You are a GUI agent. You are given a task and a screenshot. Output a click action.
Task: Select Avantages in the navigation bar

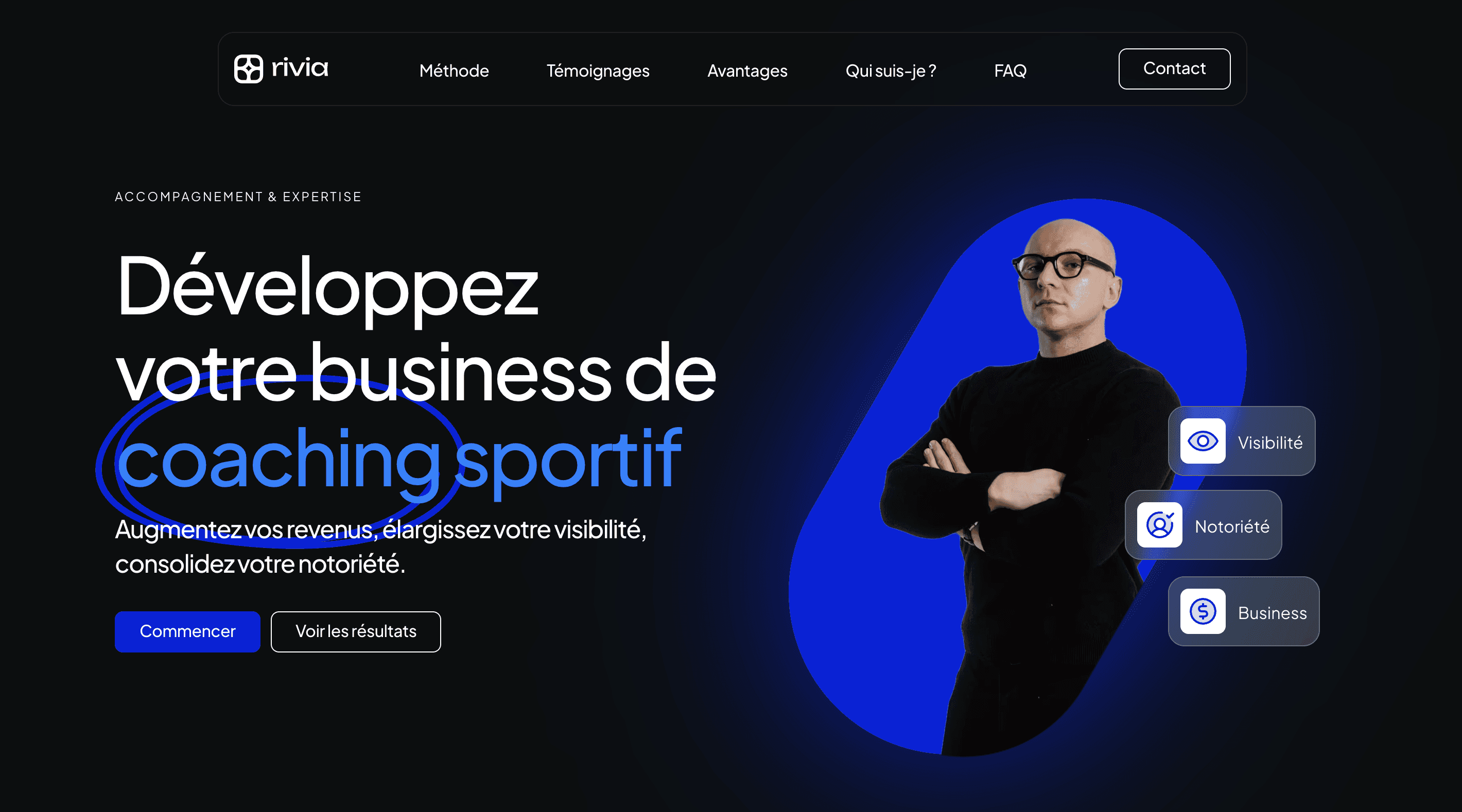(747, 71)
